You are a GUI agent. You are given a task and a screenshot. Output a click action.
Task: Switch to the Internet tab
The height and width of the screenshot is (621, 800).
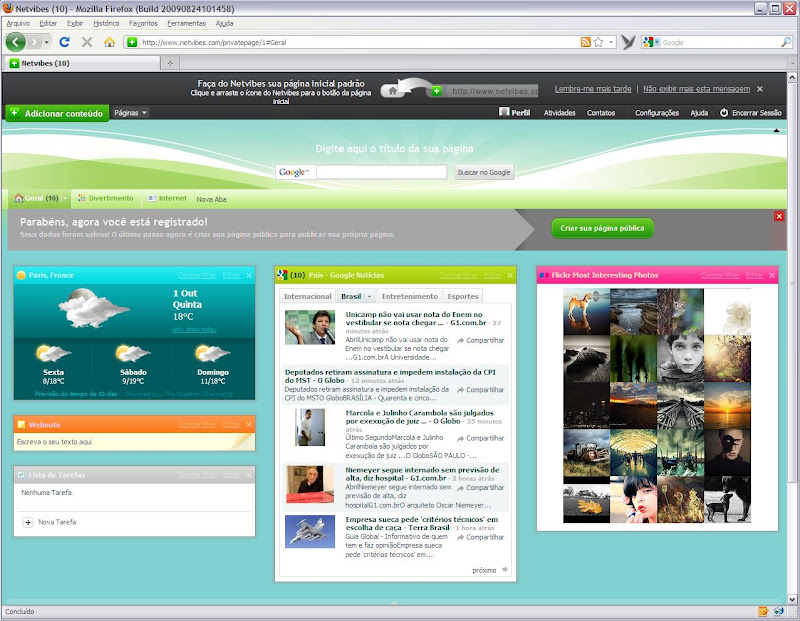[167, 198]
